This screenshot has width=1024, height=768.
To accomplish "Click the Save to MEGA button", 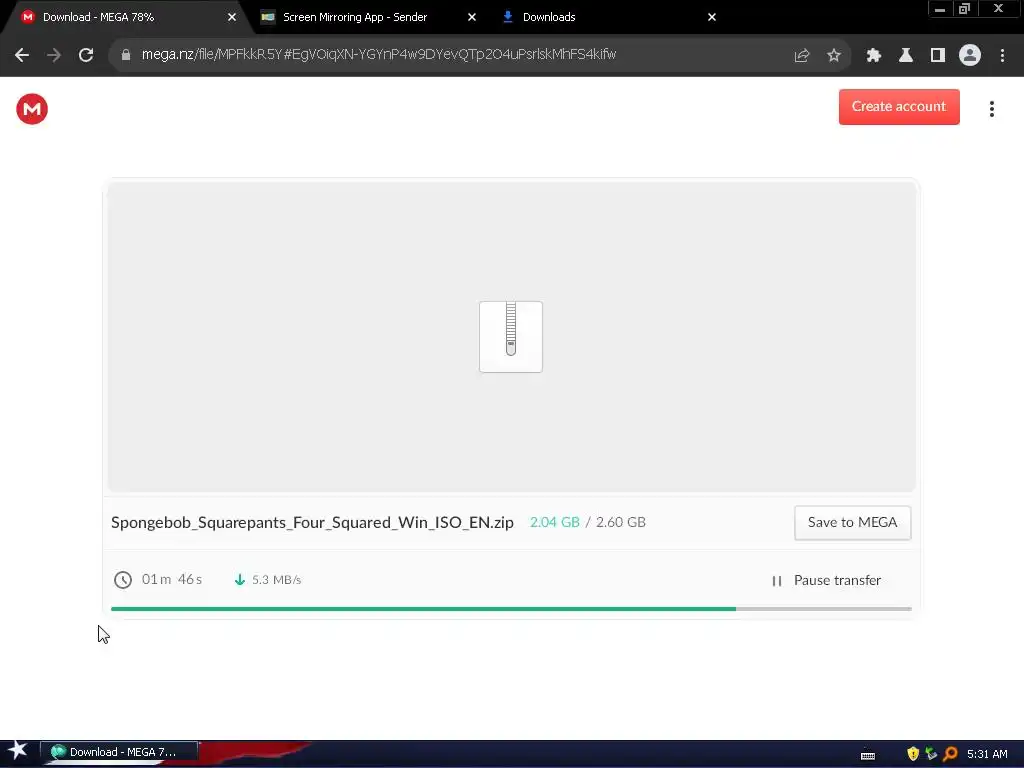I will (x=852, y=523).
